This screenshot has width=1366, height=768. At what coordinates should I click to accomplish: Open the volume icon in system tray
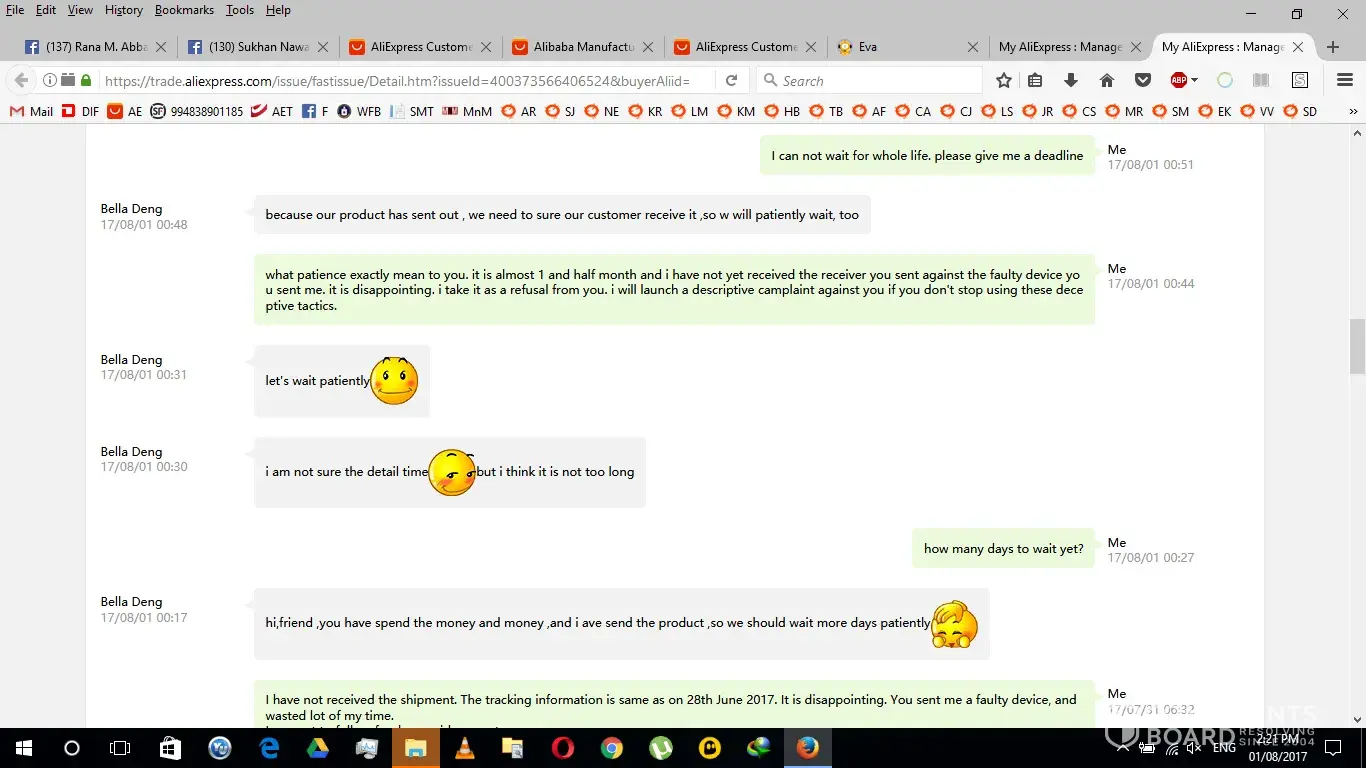pos(1193,748)
